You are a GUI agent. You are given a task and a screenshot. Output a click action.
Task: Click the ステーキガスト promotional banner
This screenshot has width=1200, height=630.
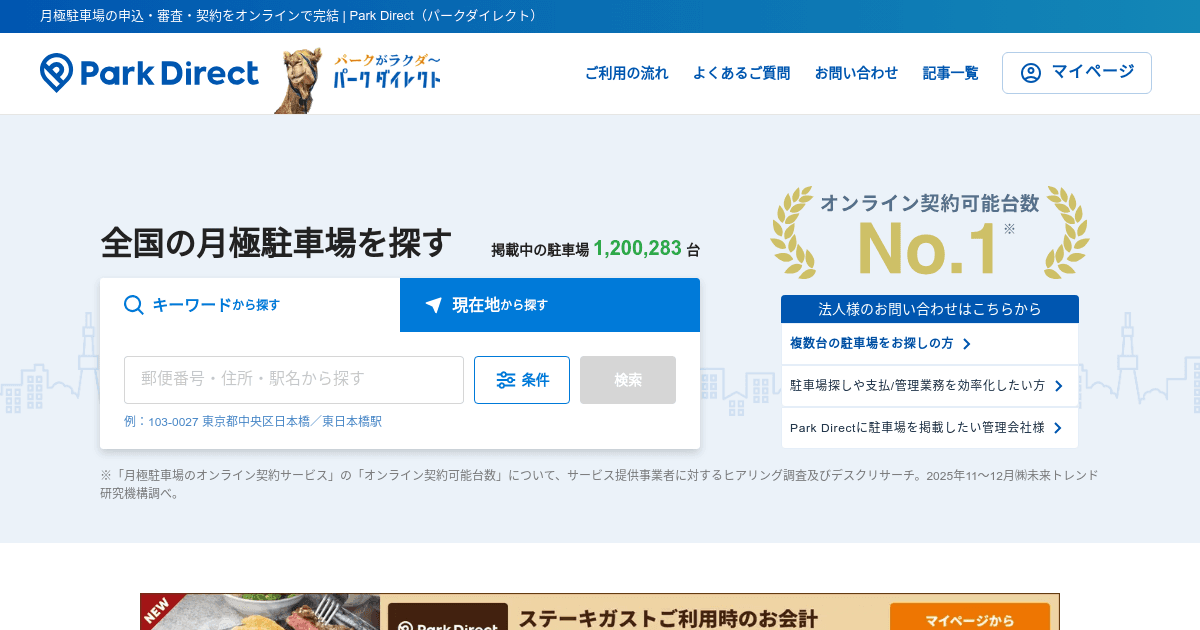600,612
